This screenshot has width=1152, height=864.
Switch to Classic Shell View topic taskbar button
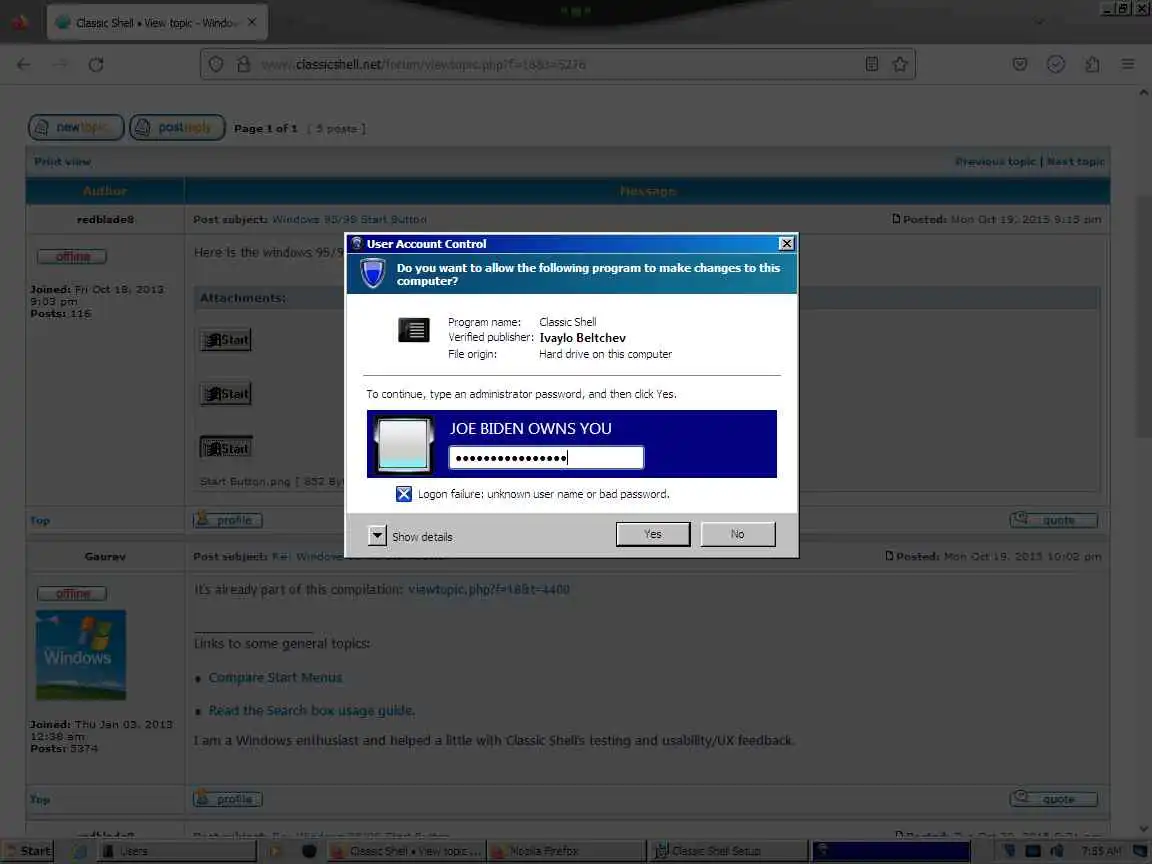(x=406, y=851)
